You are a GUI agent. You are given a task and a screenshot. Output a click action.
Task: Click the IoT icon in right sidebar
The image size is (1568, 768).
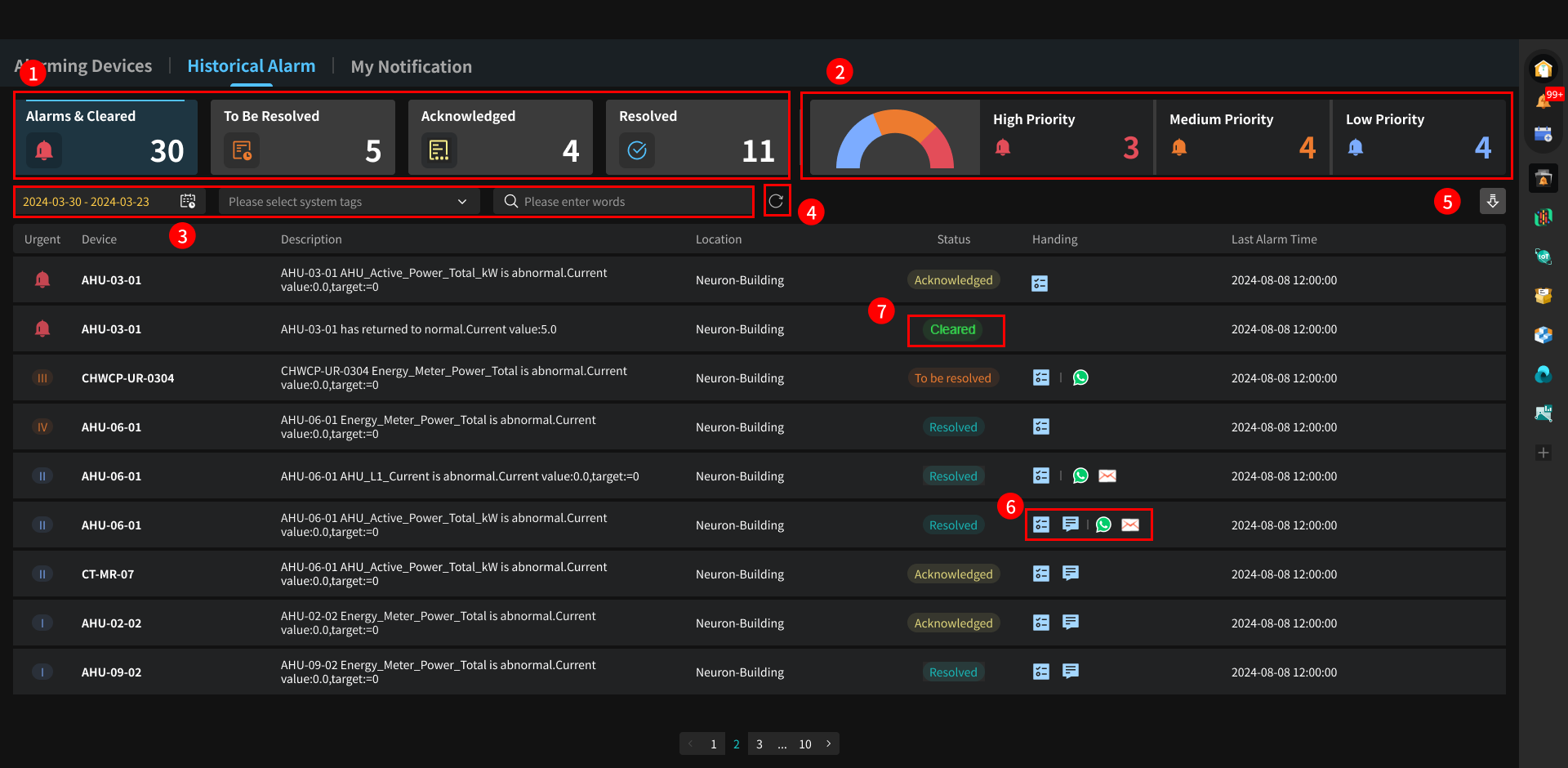tap(1543, 257)
